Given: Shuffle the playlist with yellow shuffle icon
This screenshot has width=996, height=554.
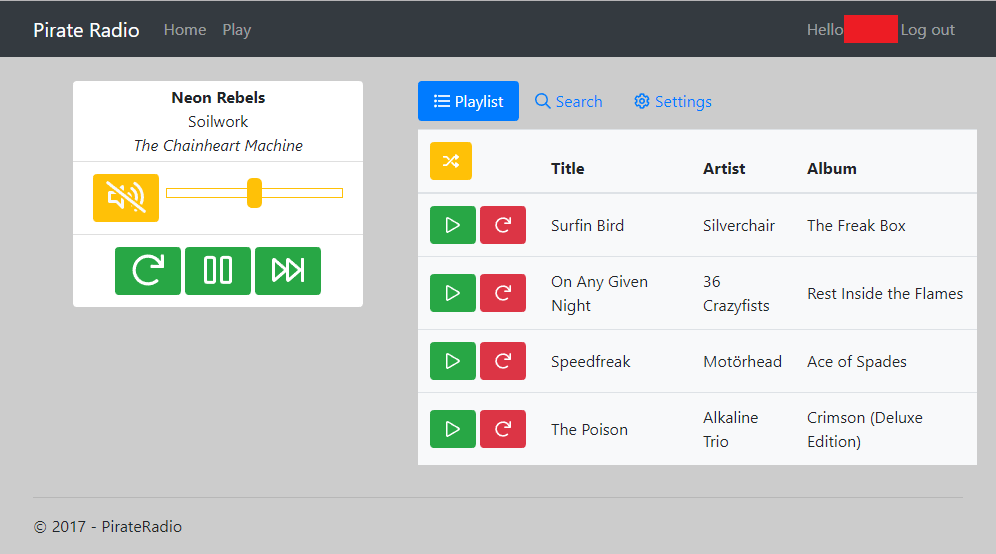Looking at the screenshot, I should click(x=451, y=161).
